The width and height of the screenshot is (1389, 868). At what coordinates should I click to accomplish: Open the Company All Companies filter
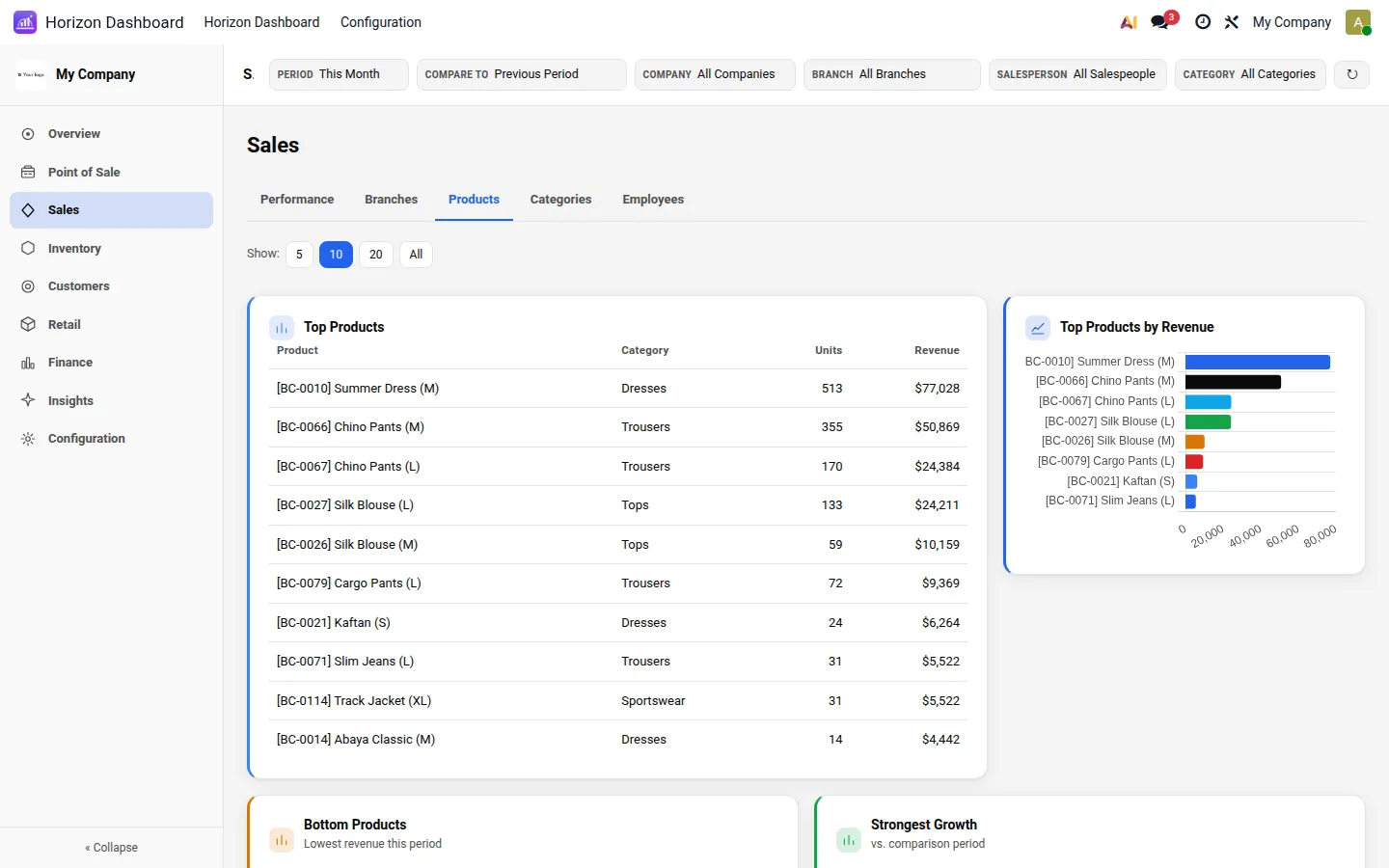715,74
